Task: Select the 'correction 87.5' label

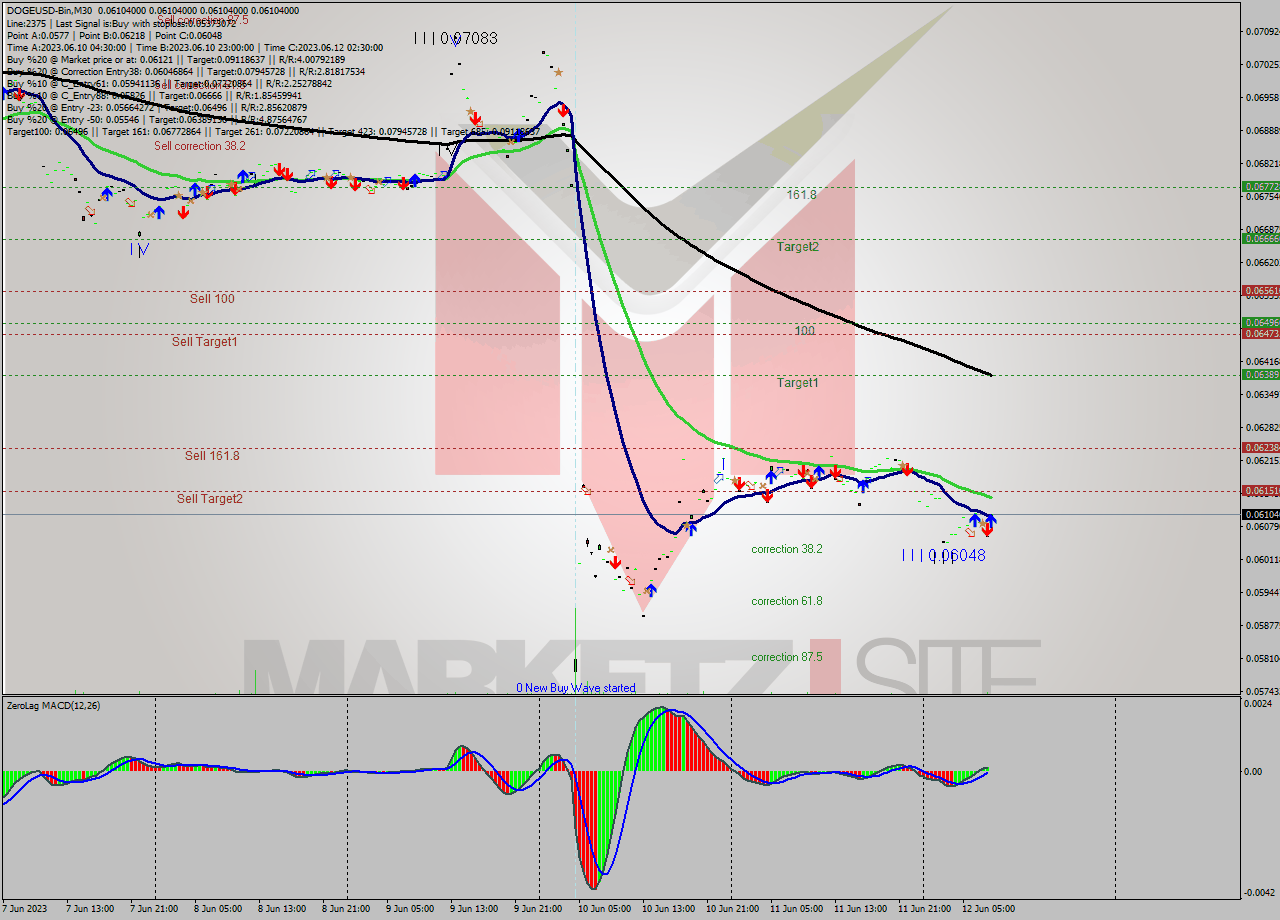Action: pos(787,657)
